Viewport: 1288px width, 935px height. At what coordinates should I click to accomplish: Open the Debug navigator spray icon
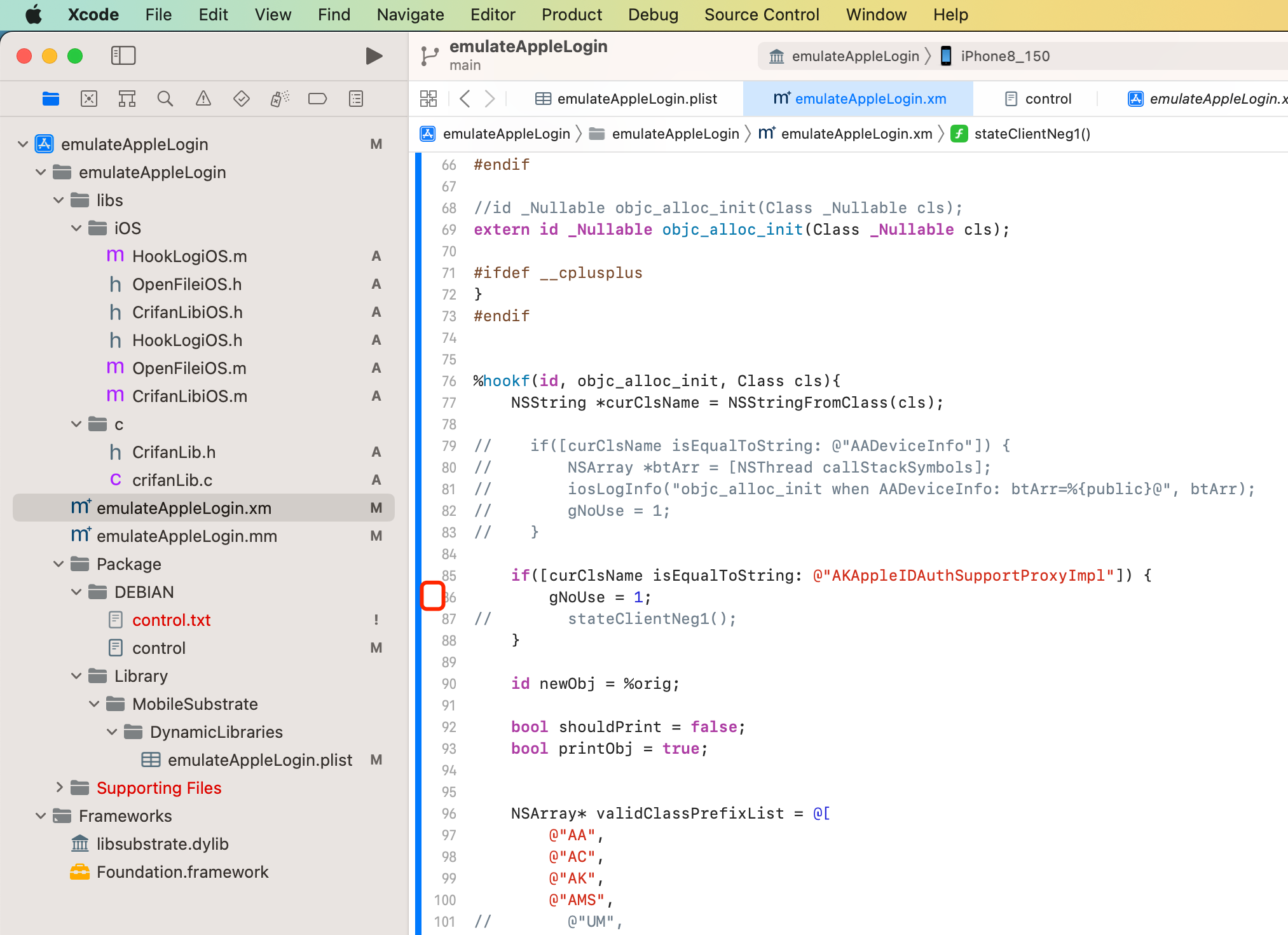[x=280, y=99]
